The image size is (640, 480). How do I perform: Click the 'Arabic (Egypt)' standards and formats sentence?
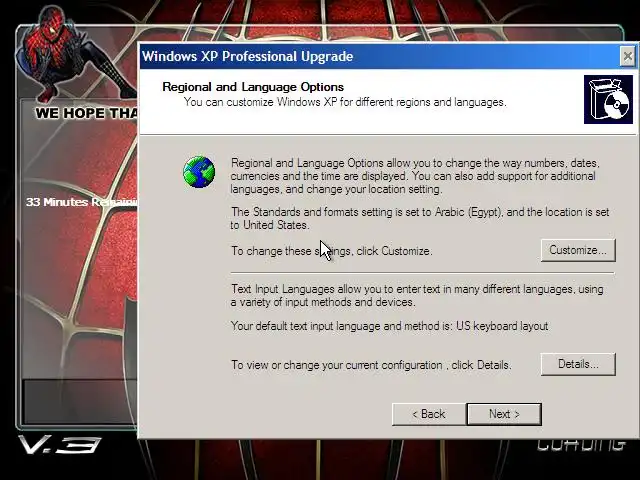pos(420,218)
